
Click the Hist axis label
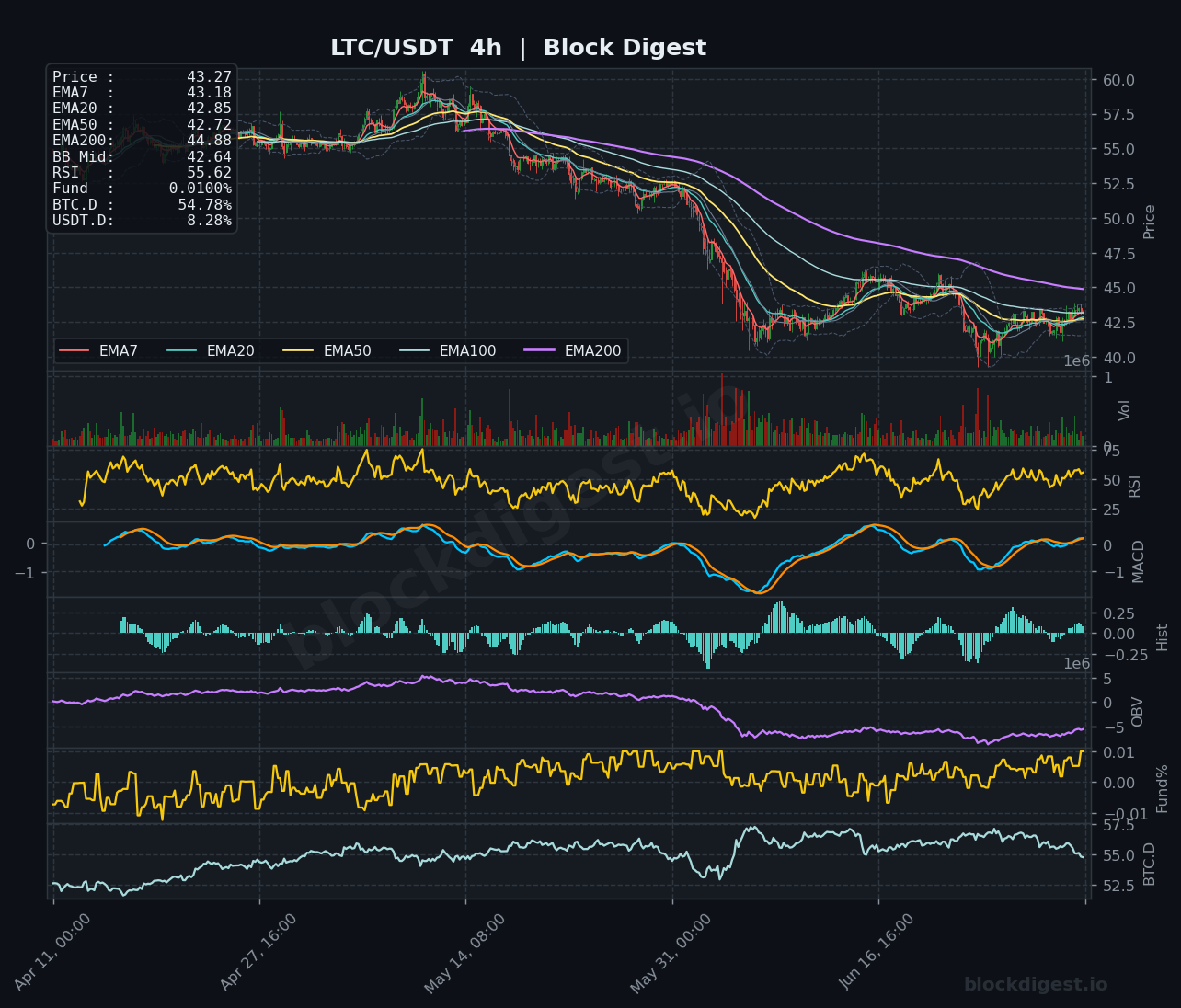pyautogui.click(x=1162, y=637)
